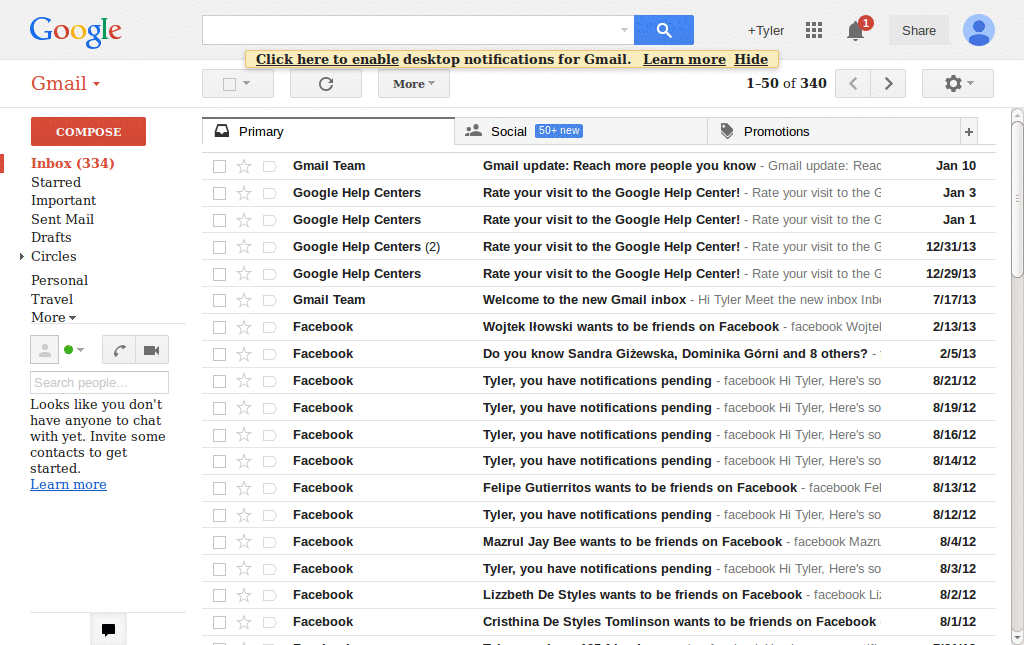The image size is (1024, 645).
Task: Open the notifications bell
Action: pos(856,31)
